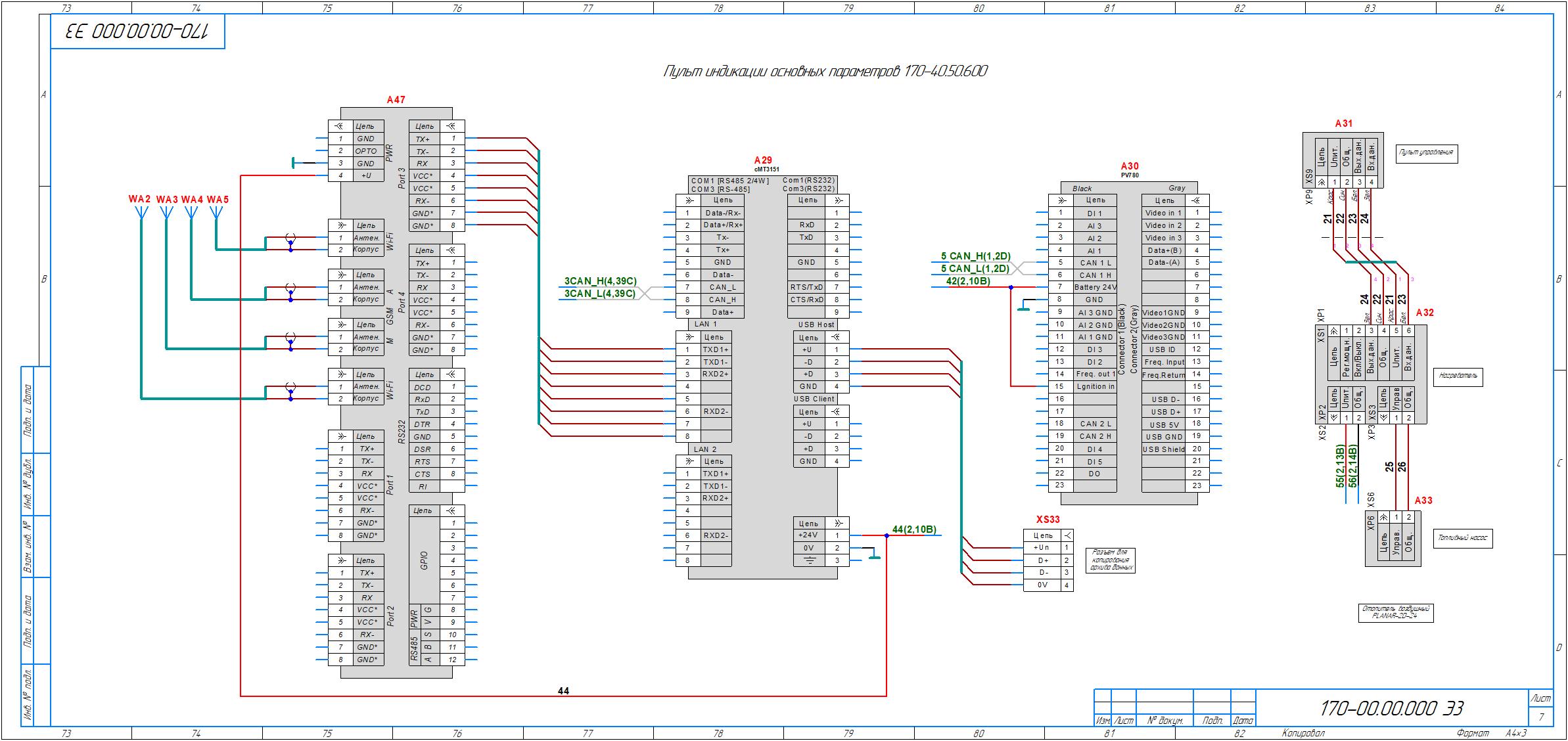Select the A47 component label
This screenshot has height=741, width=1568.
pyautogui.click(x=396, y=100)
